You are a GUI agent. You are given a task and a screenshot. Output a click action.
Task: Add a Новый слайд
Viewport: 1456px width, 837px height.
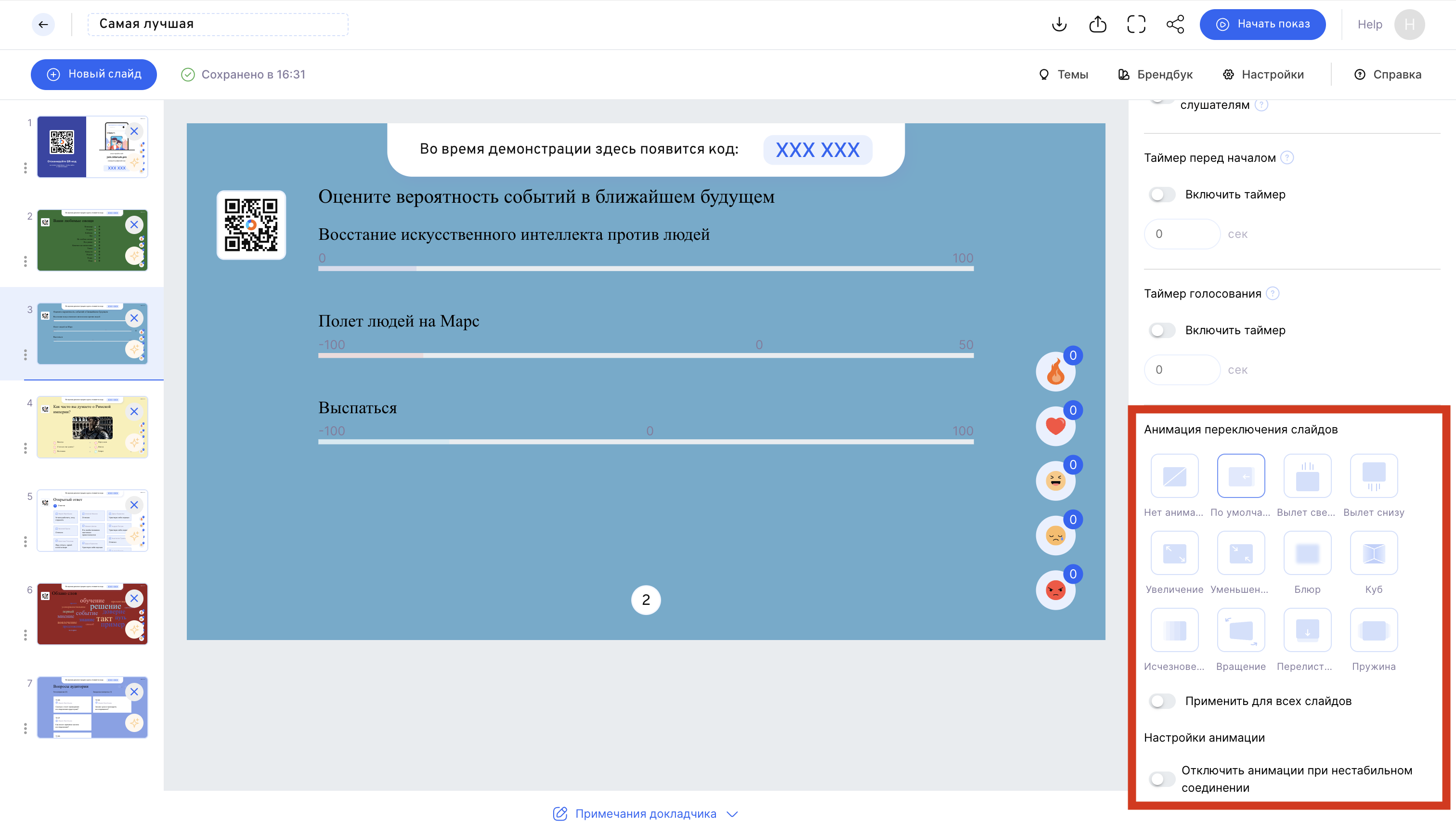94,74
